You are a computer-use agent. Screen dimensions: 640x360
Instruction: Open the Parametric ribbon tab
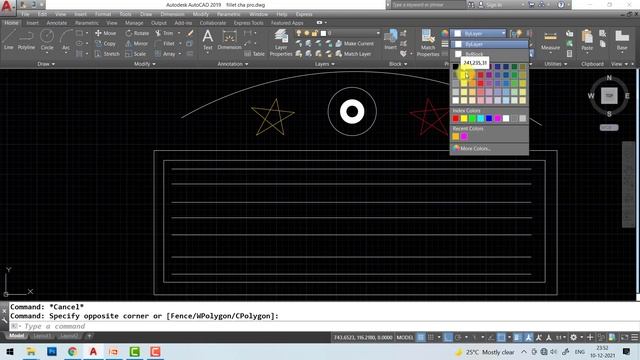coord(86,23)
